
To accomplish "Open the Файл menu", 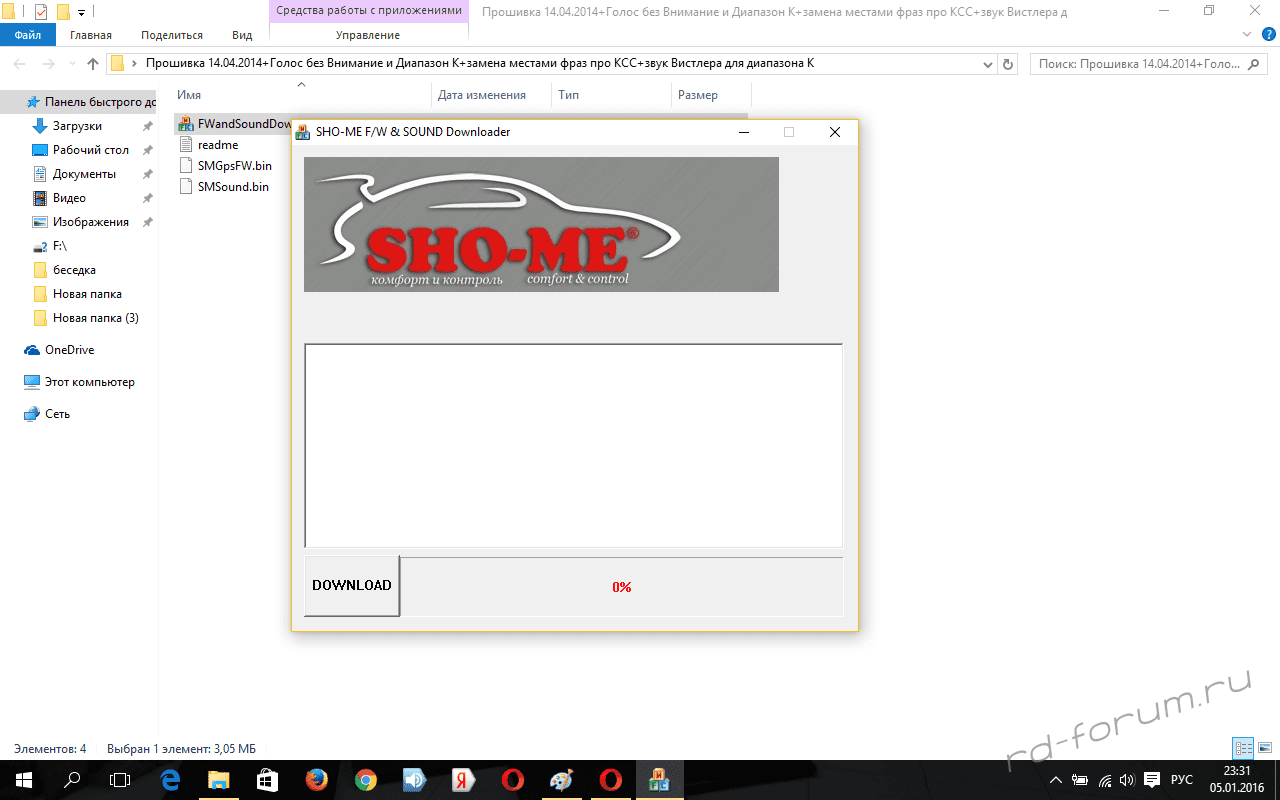I will (28, 35).
